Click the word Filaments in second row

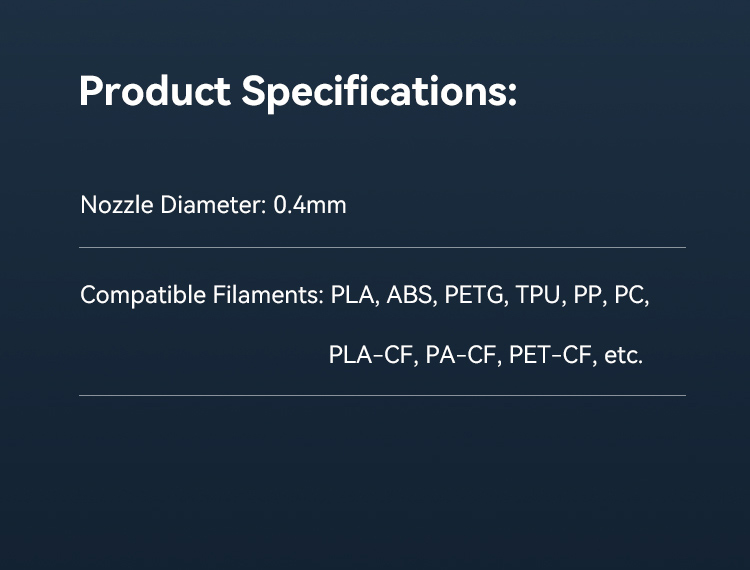268,295
